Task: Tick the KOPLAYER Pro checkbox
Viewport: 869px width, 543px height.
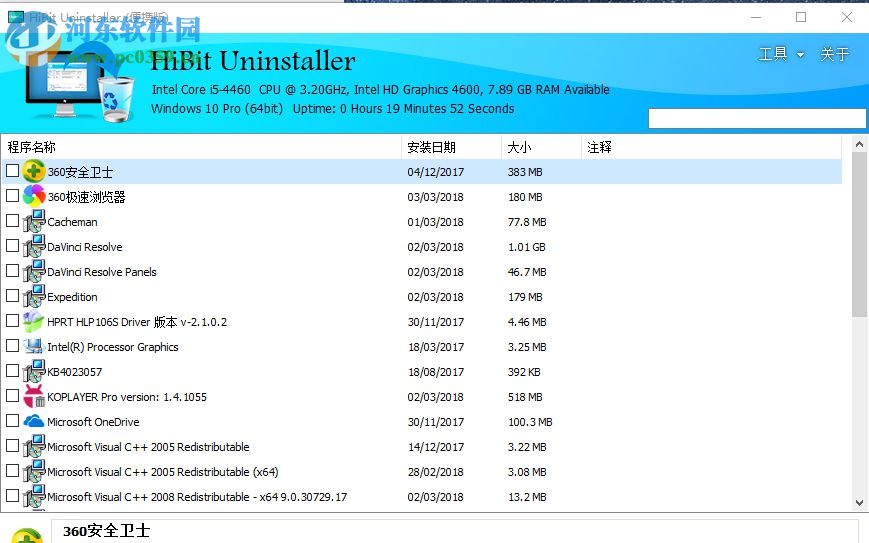Action: [x=12, y=396]
